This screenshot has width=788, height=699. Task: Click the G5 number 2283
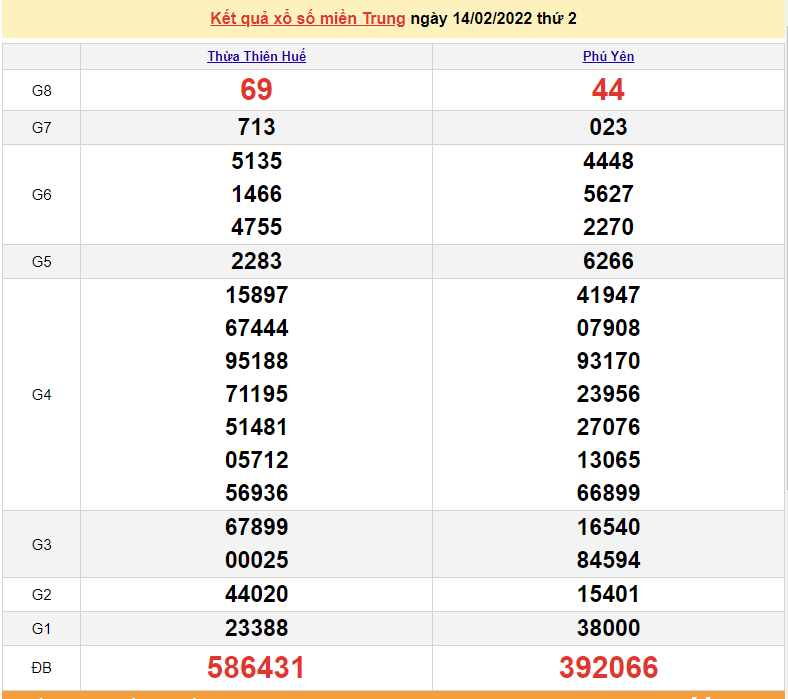(x=256, y=261)
